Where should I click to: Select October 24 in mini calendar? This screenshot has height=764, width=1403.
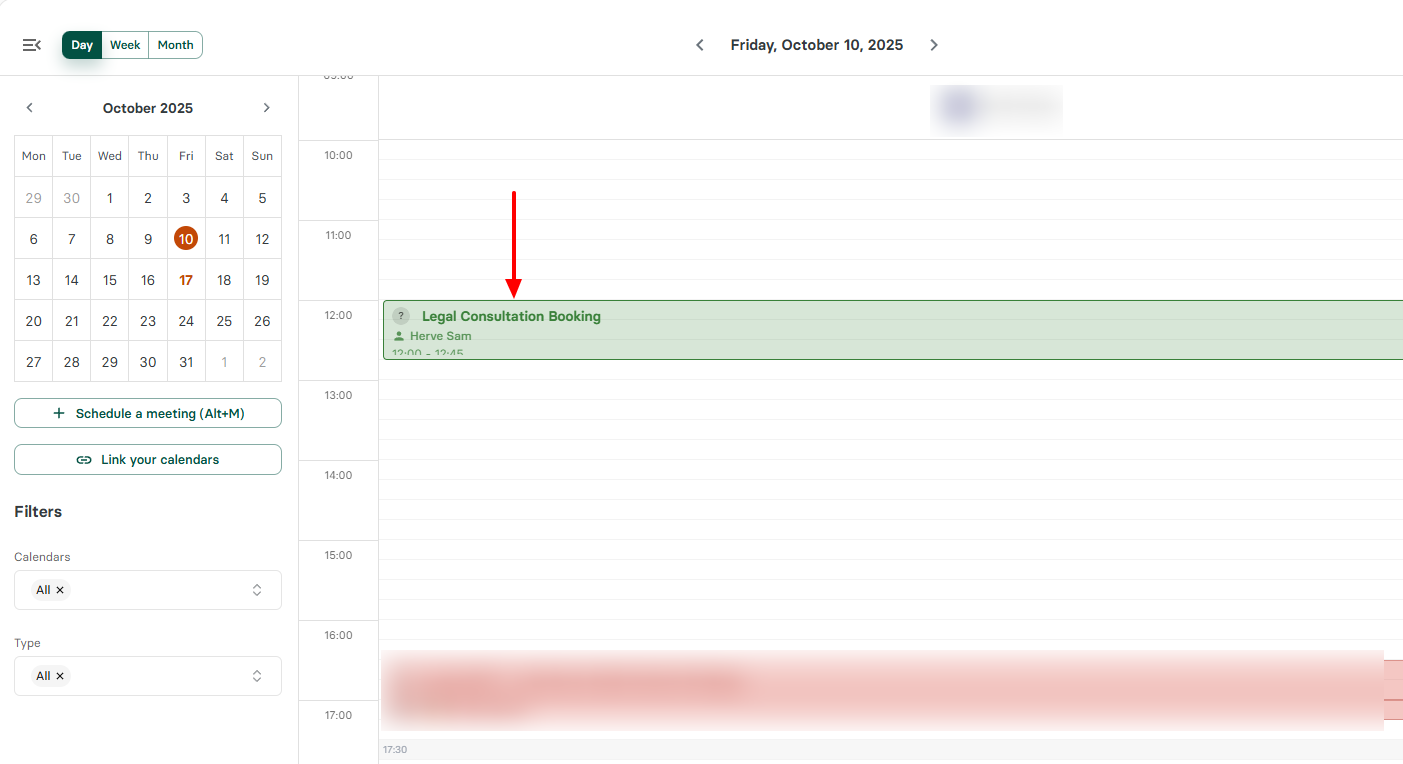186,321
